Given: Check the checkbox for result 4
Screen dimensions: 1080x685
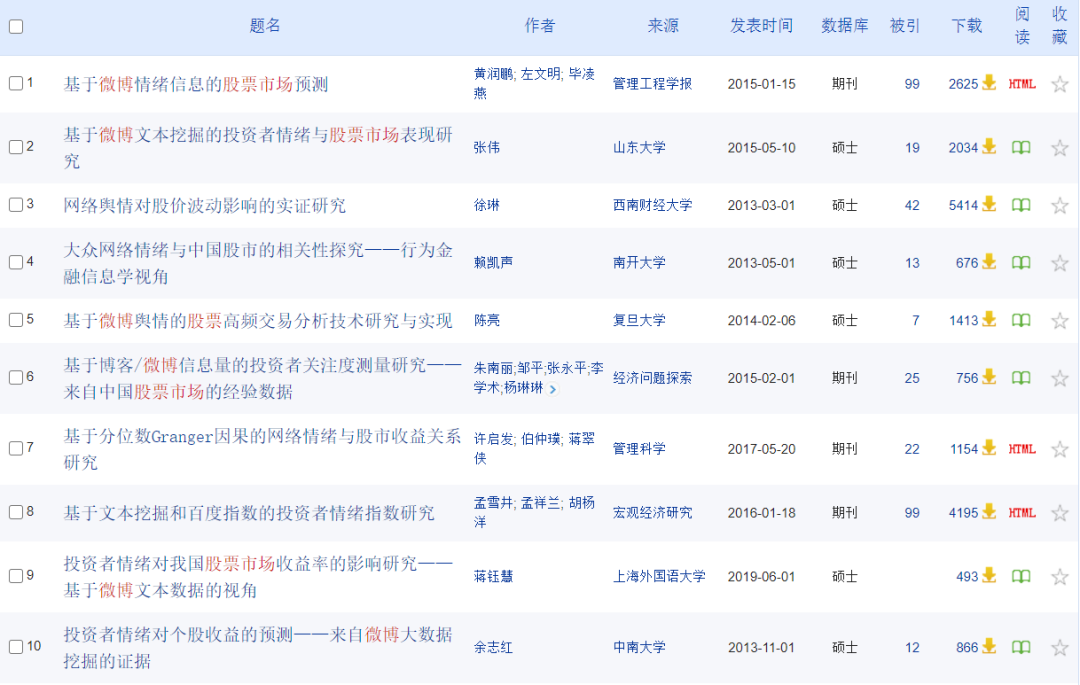Looking at the screenshot, I should (x=16, y=262).
